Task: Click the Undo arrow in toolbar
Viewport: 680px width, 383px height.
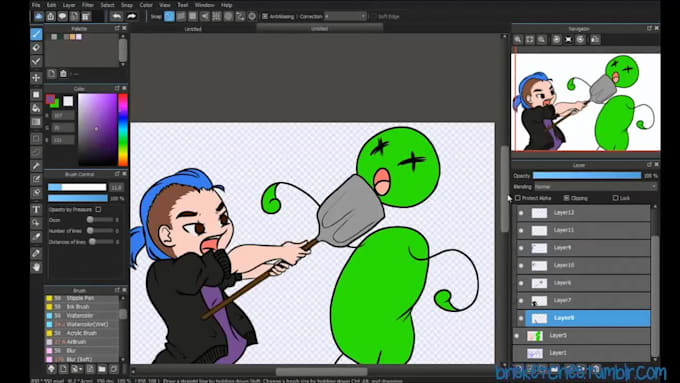Action: (x=116, y=16)
